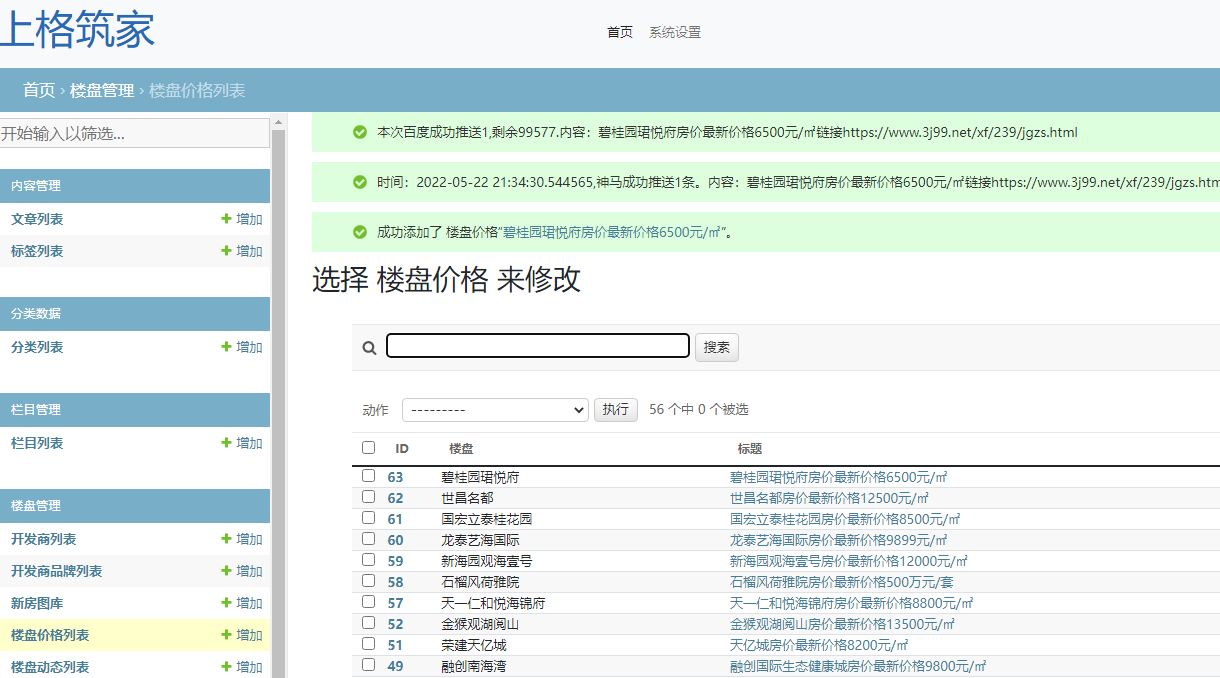This screenshot has height=678, width=1220.
Task: Click the 内容管理 section header
Action: 135,185
